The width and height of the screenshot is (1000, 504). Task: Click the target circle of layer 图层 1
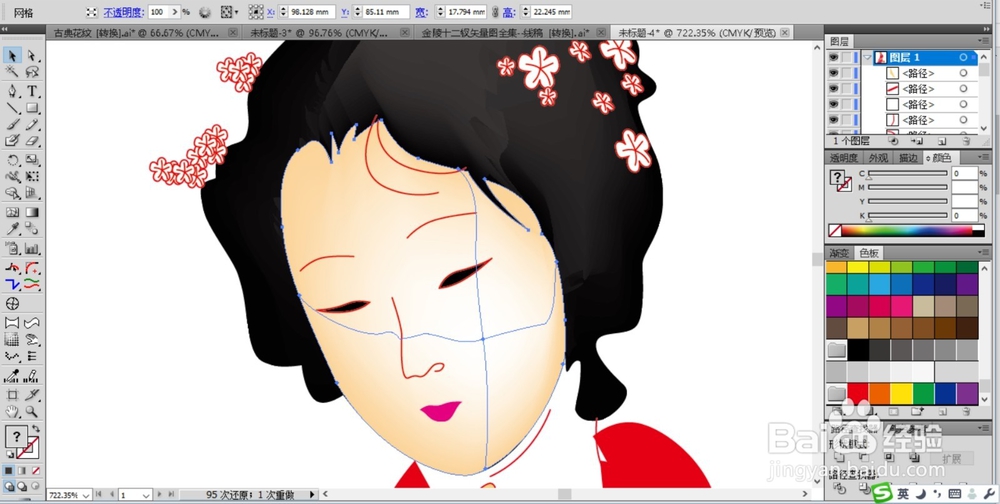(964, 57)
